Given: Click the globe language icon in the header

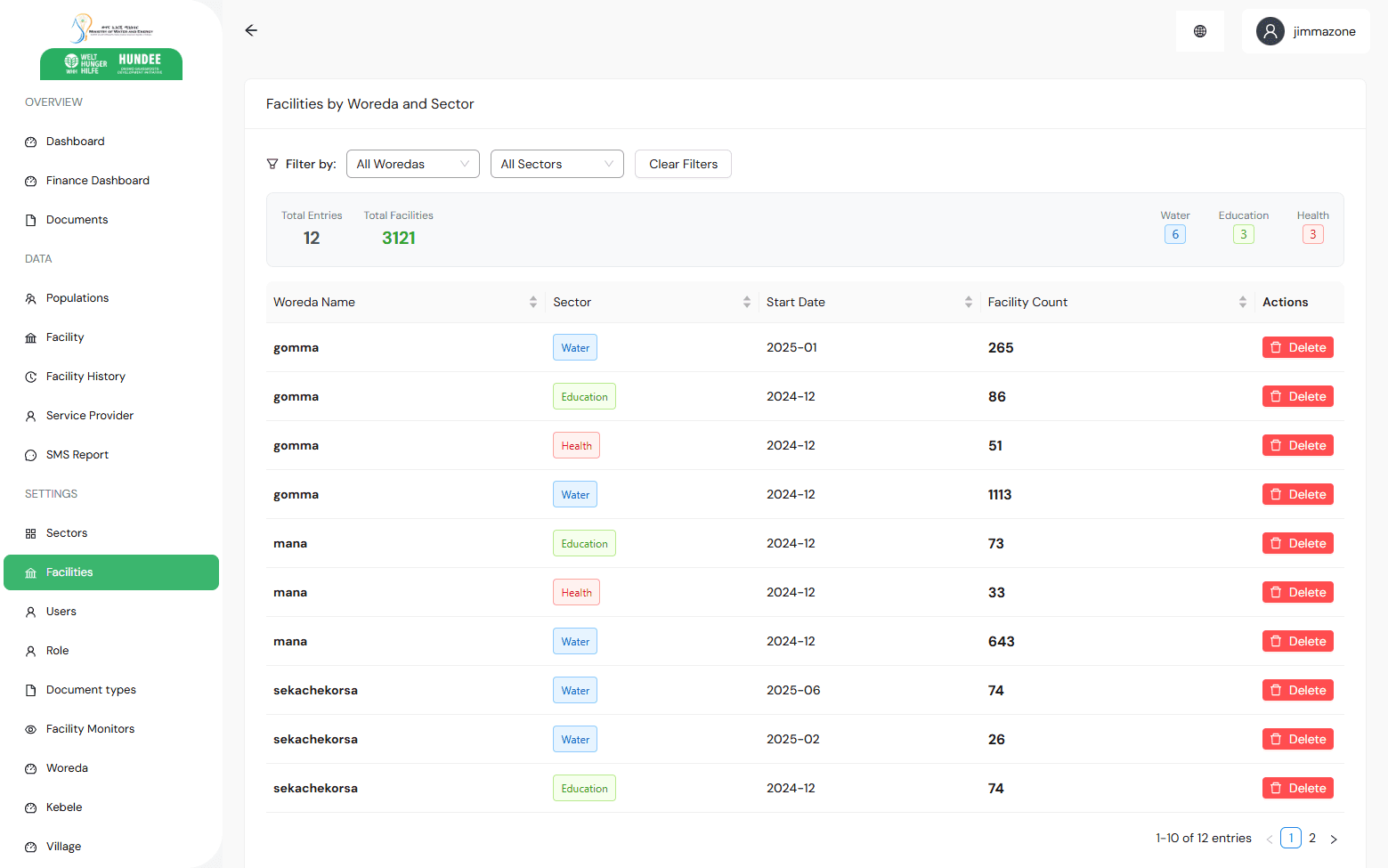Looking at the screenshot, I should [x=1199, y=30].
